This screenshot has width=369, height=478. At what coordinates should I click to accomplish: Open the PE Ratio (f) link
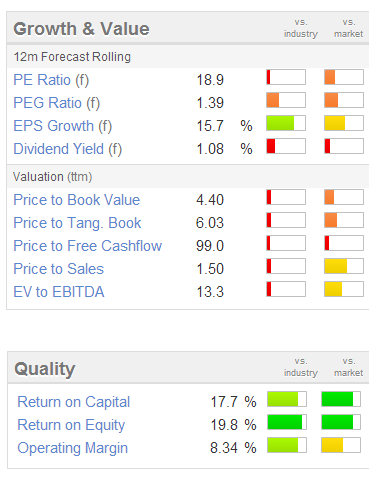pos(51,80)
